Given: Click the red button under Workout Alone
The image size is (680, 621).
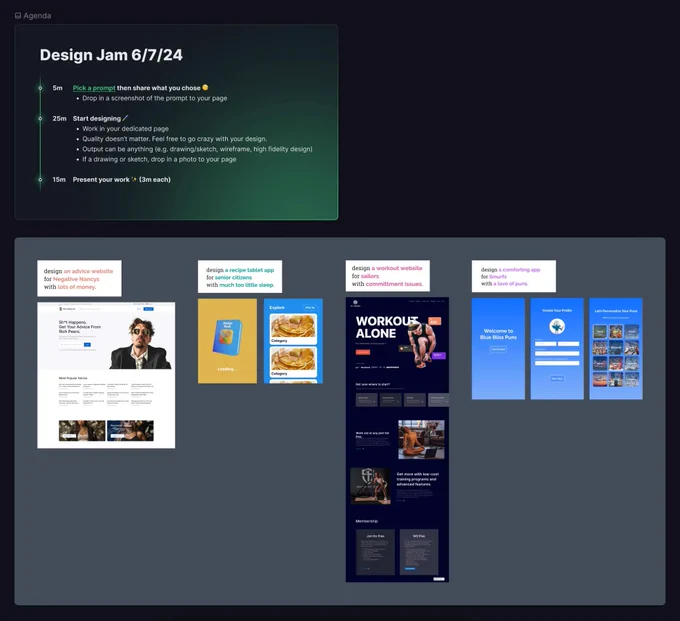Looking at the screenshot, I should 363,352.
